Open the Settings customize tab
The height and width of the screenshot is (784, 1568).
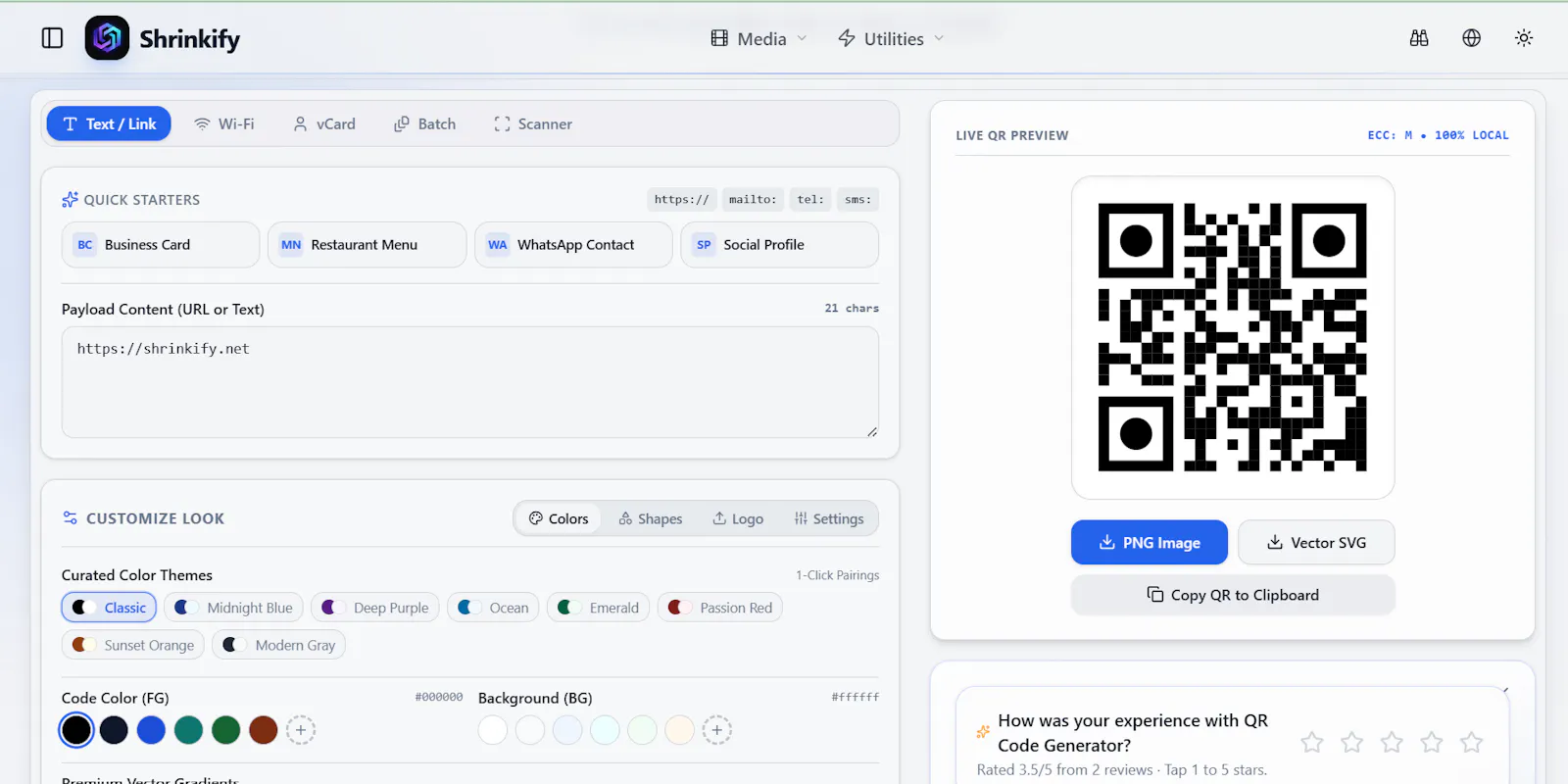829,518
